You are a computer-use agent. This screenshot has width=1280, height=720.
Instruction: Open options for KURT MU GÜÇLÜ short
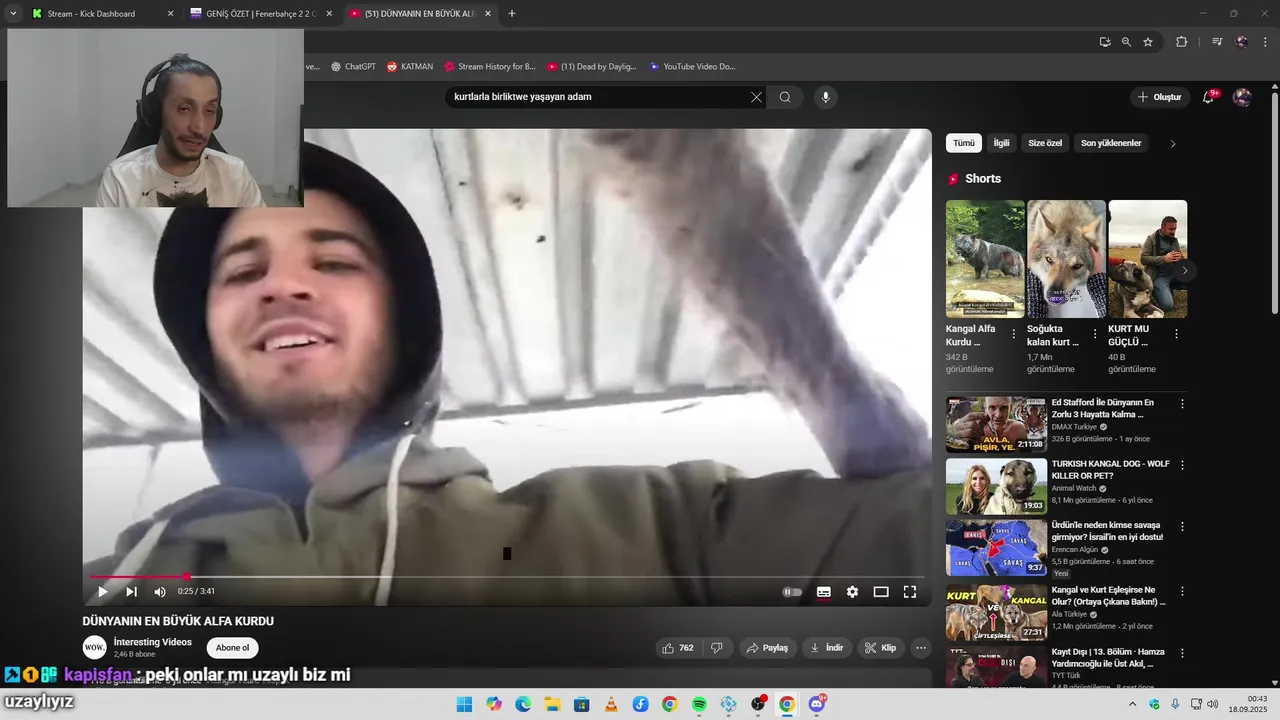[x=1176, y=334]
